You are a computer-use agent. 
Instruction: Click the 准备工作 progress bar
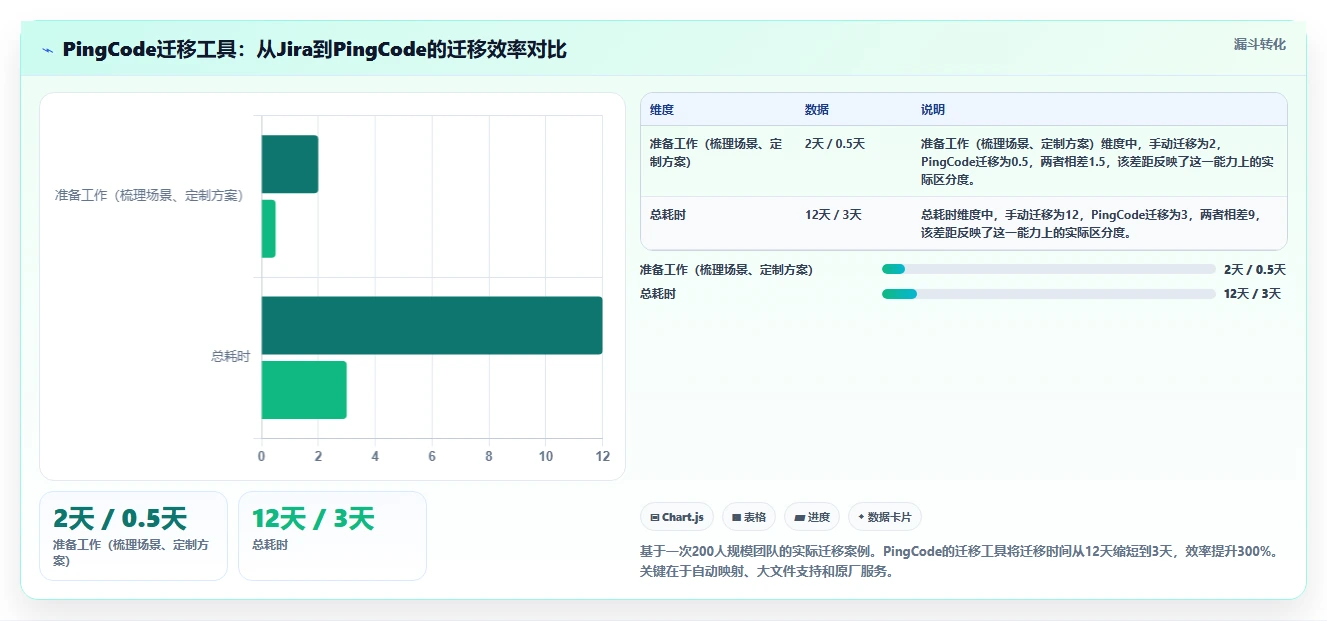1048,269
